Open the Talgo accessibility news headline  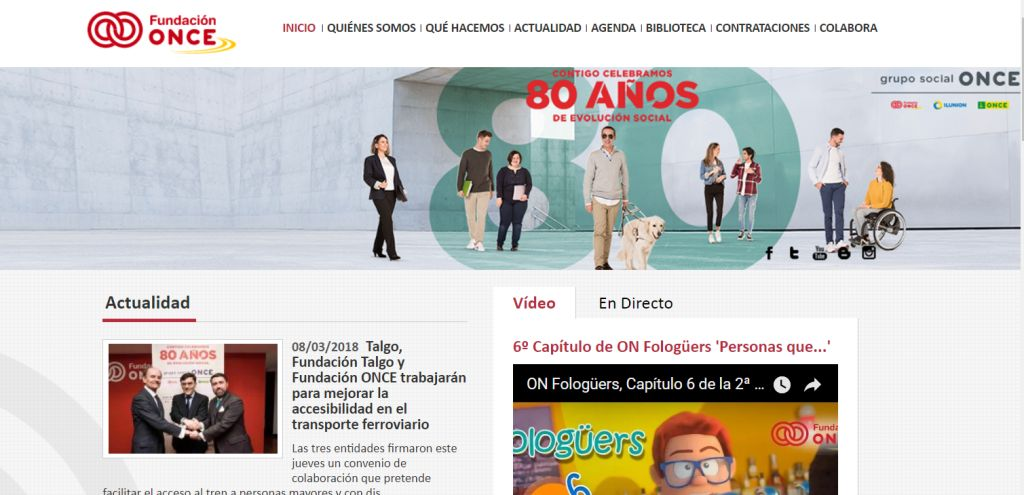coord(379,385)
